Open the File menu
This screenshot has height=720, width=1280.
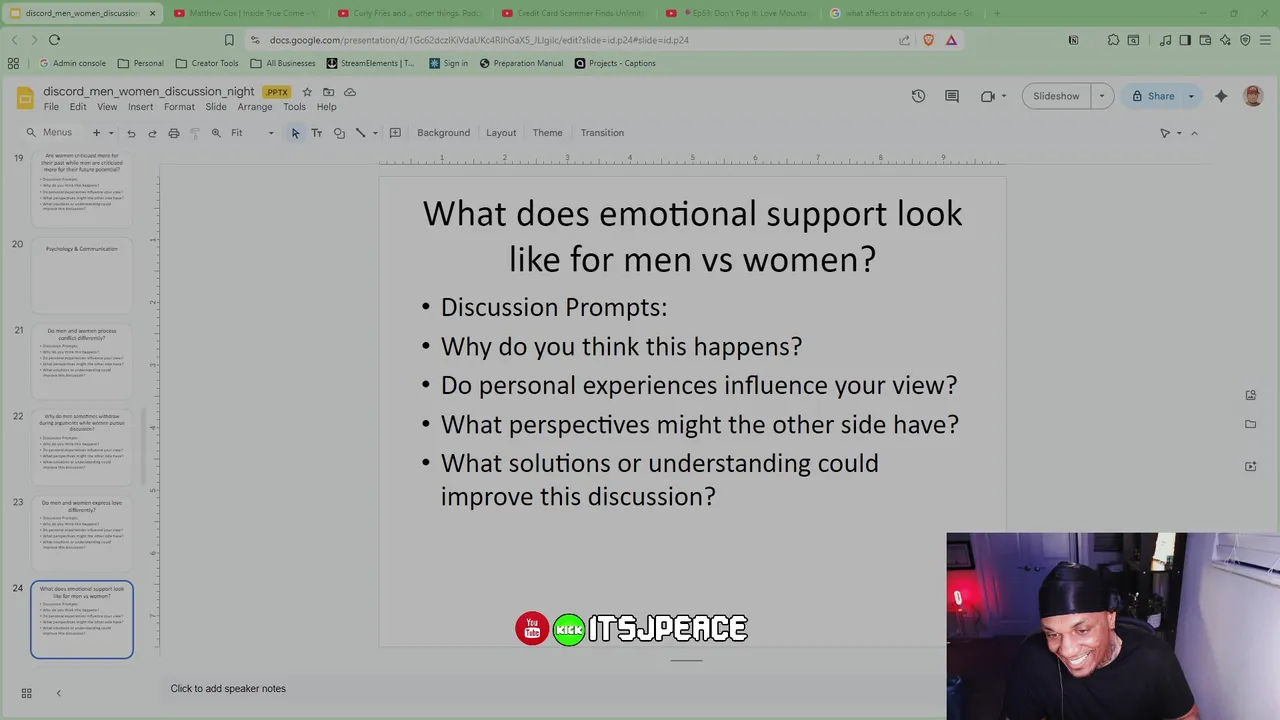(51, 107)
